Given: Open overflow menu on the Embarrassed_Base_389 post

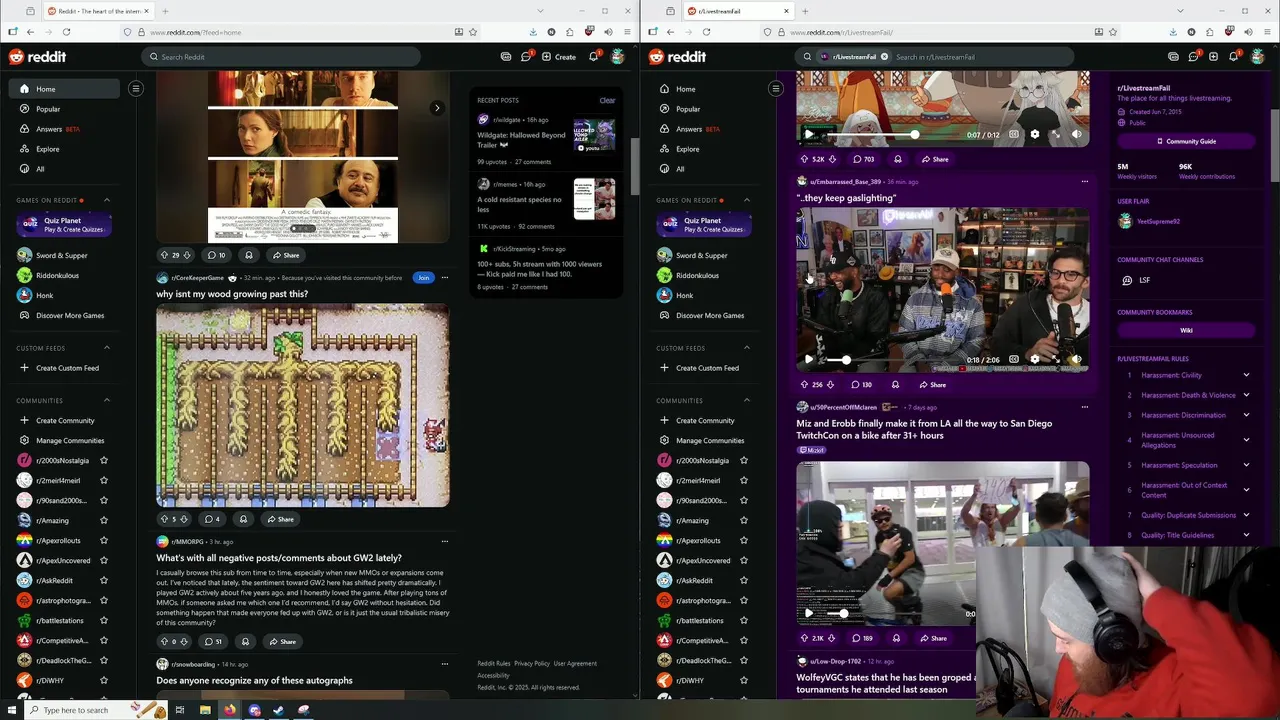Looking at the screenshot, I should tap(1085, 182).
